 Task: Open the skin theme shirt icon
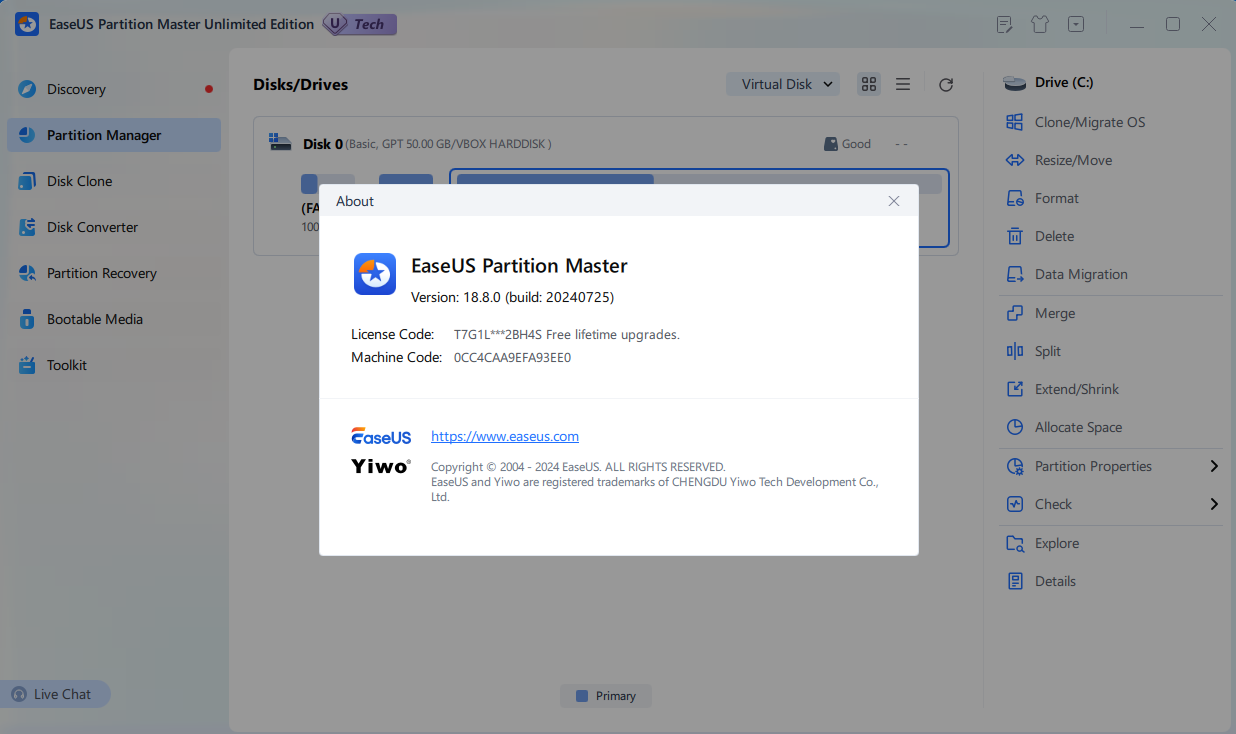tap(1040, 24)
